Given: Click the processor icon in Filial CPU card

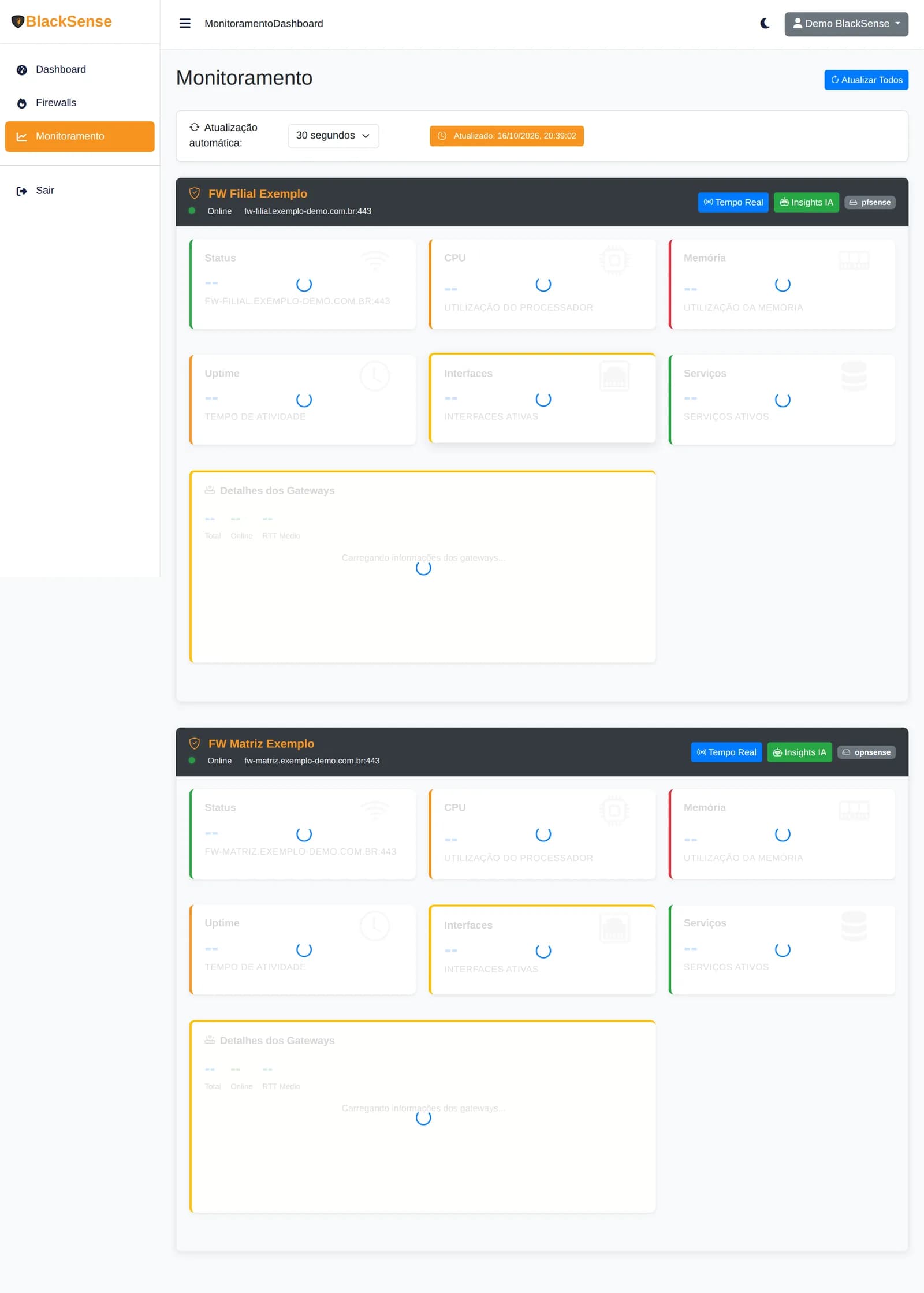Looking at the screenshot, I should pyautogui.click(x=614, y=260).
